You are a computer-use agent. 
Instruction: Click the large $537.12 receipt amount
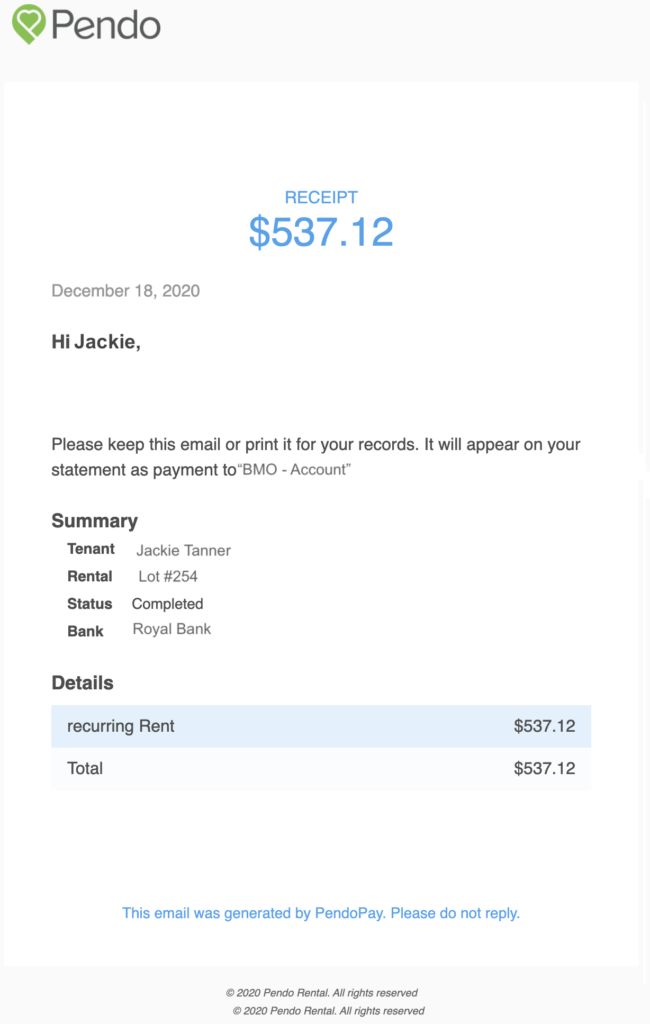click(321, 232)
